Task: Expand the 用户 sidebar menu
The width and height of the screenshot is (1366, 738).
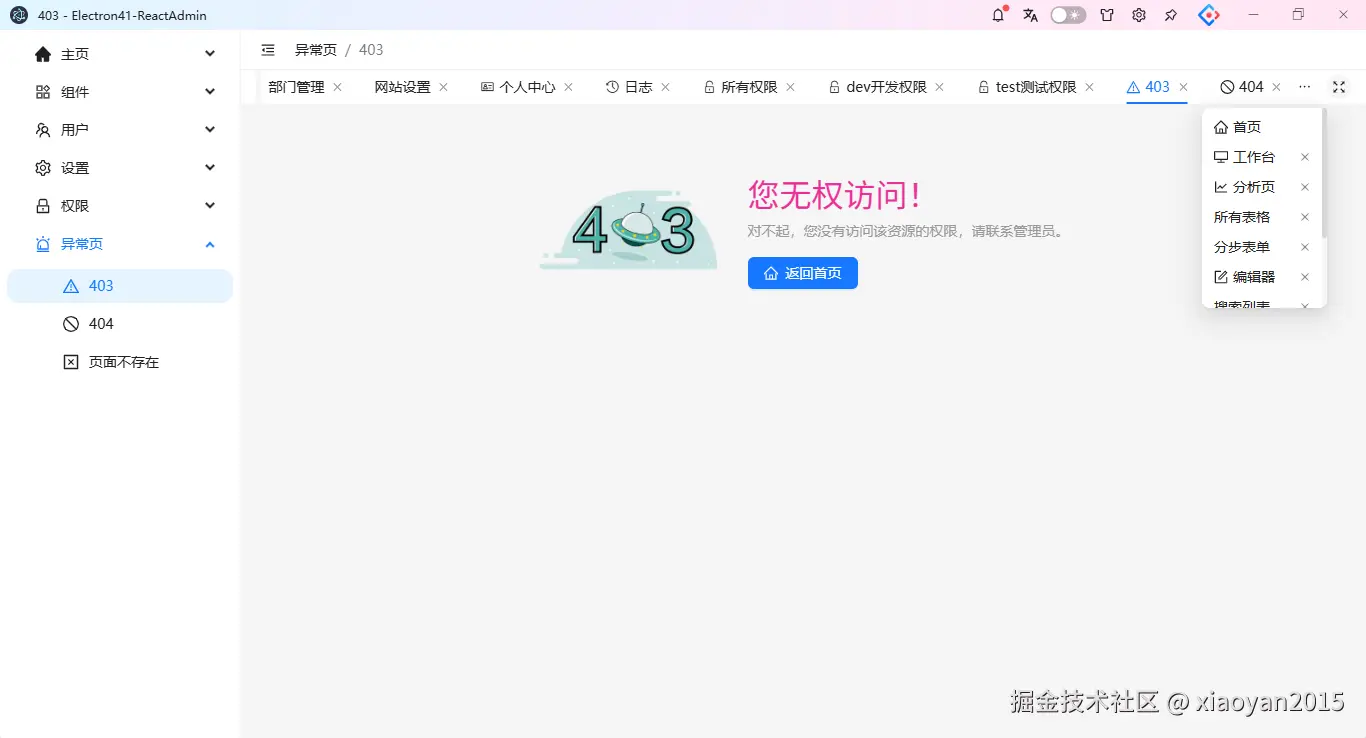Action: [126, 130]
